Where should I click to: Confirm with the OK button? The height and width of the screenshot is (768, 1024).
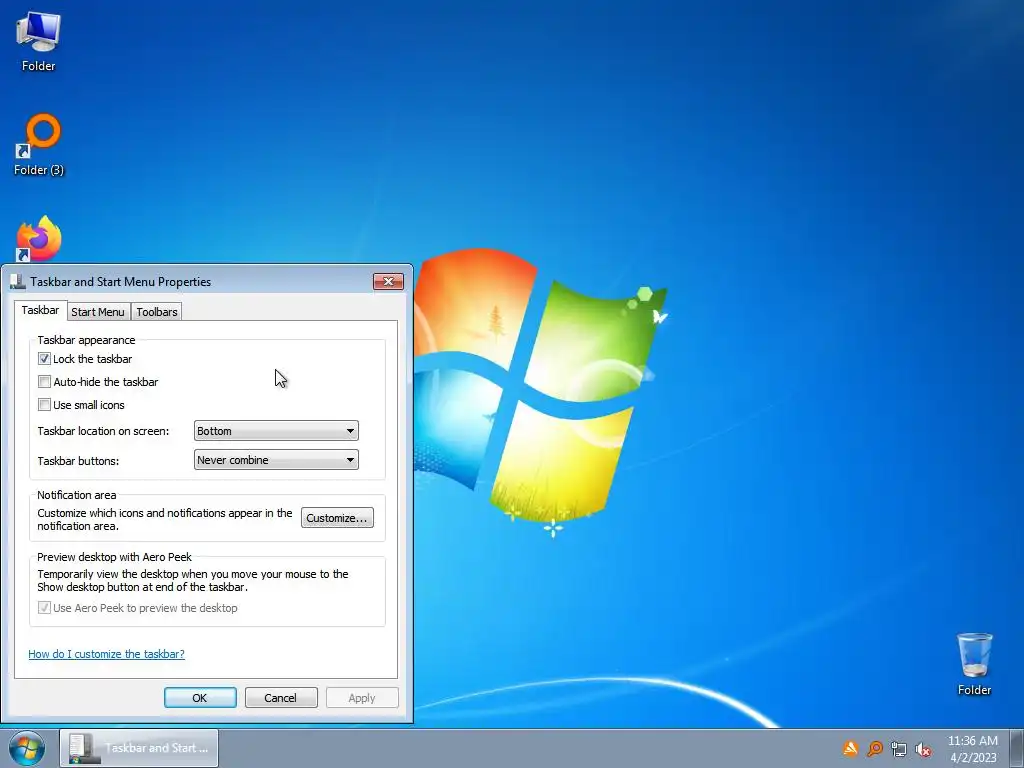tap(200, 697)
